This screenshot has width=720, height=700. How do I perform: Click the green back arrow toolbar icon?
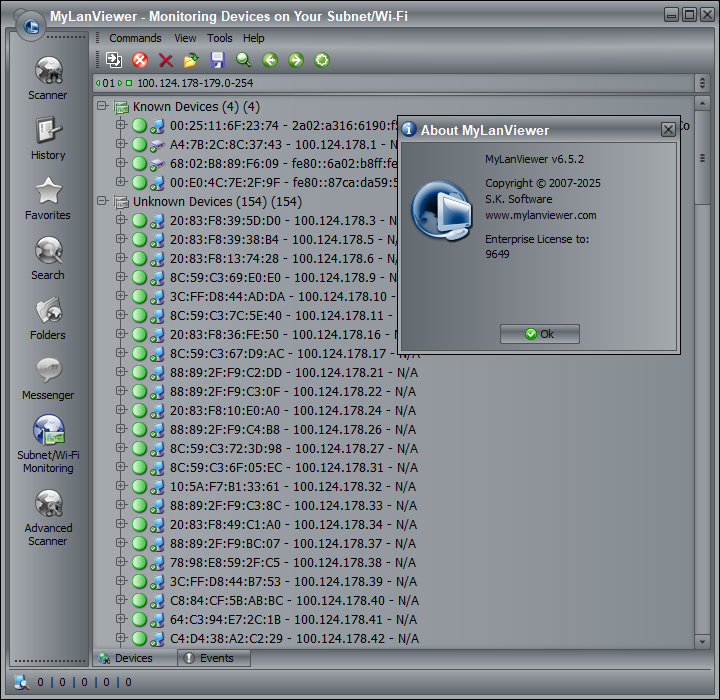click(270, 60)
